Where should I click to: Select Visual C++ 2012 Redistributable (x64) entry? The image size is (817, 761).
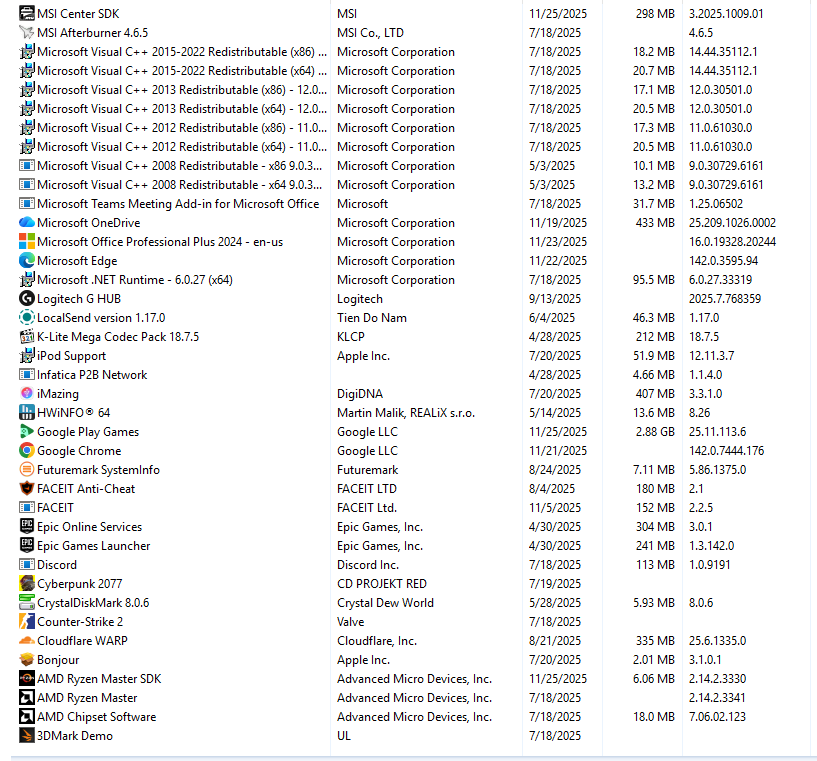tap(182, 146)
